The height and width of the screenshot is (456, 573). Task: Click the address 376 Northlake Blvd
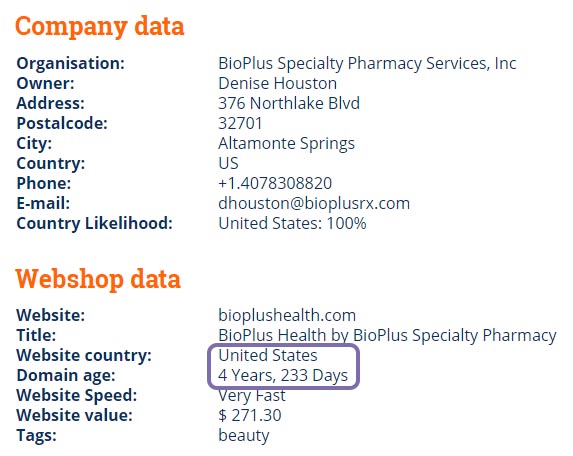(289, 103)
